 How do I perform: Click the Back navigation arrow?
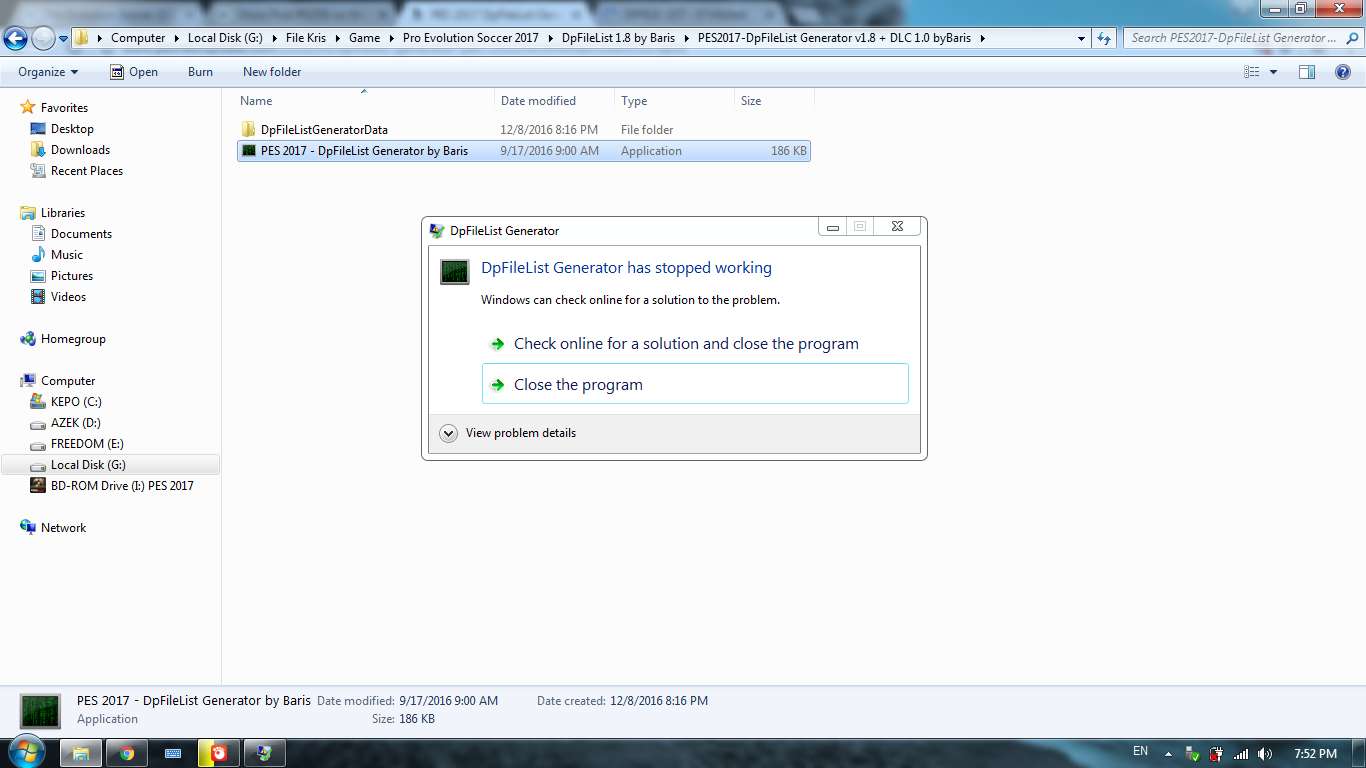[x=15, y=38]
